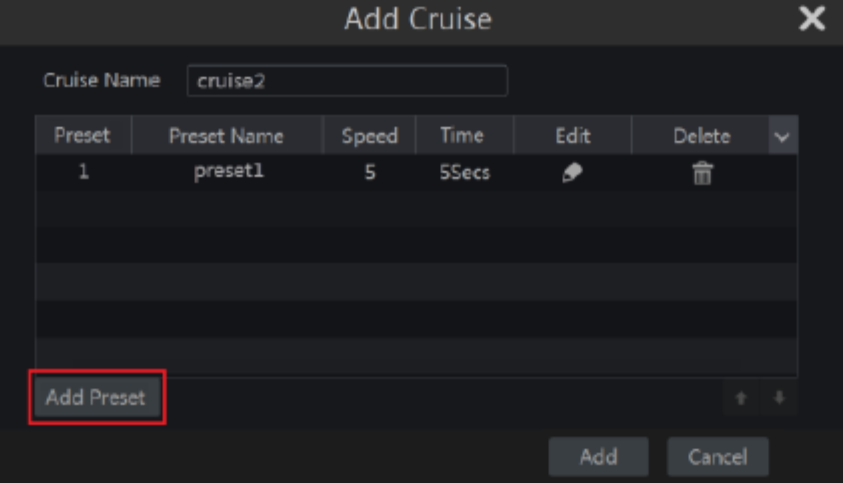
Task: Click the Edit column header
Action: pyautogui.click(x=573, y=136)
